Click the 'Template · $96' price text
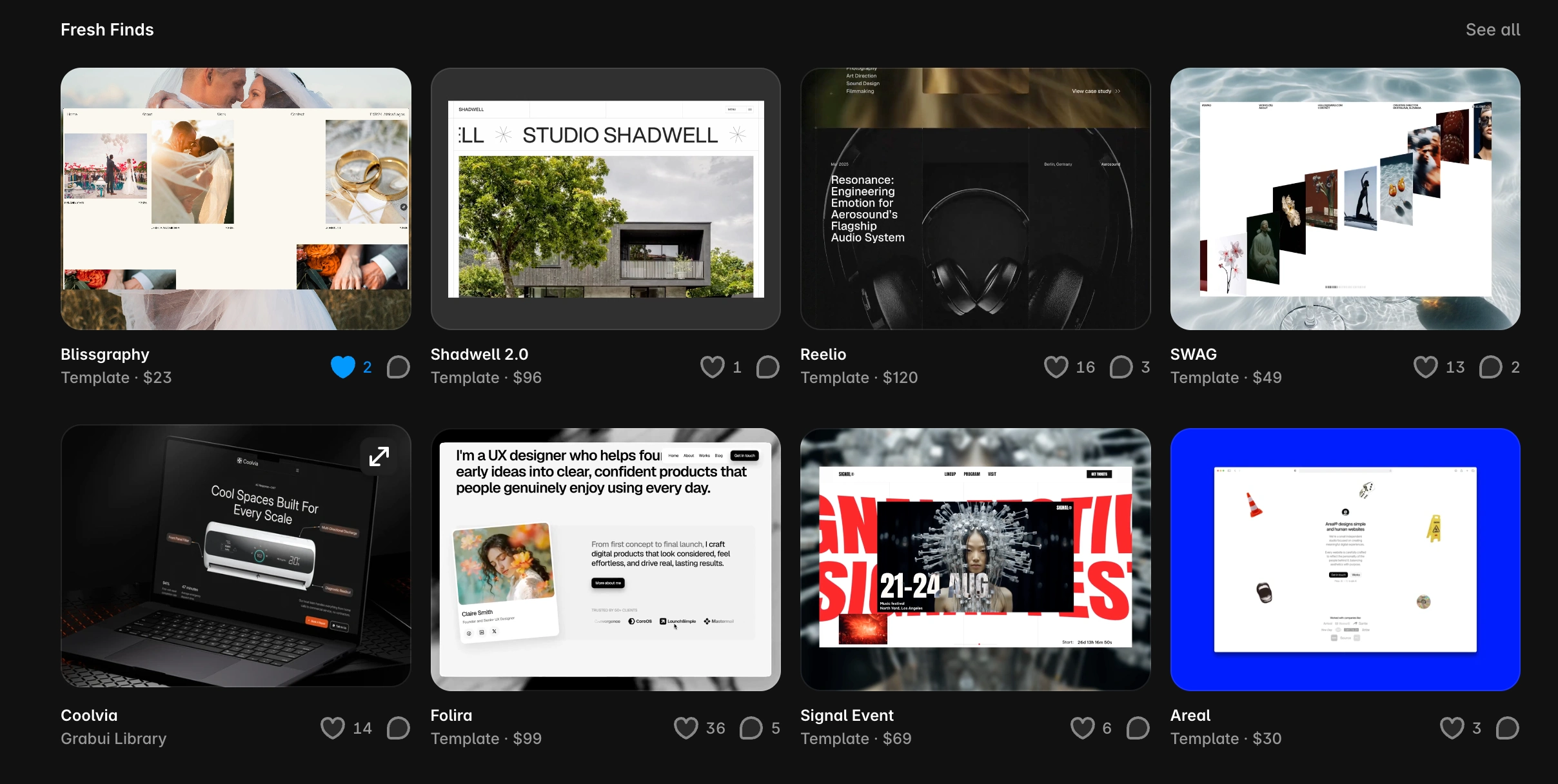1558x784 pixels. pyautogui.click(x=486, y=378)
